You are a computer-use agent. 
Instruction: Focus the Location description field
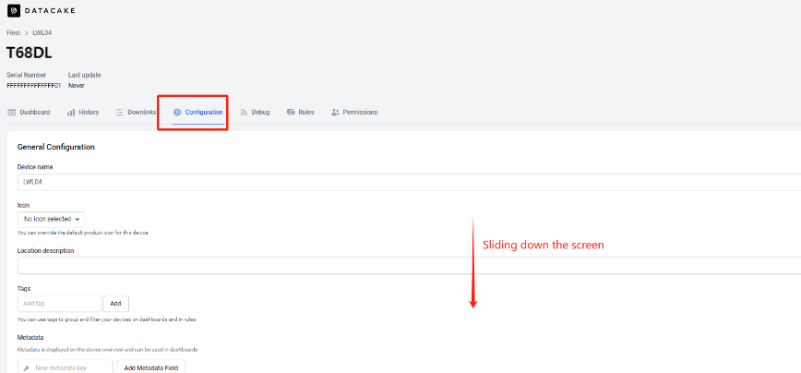[x=409, y=265]
